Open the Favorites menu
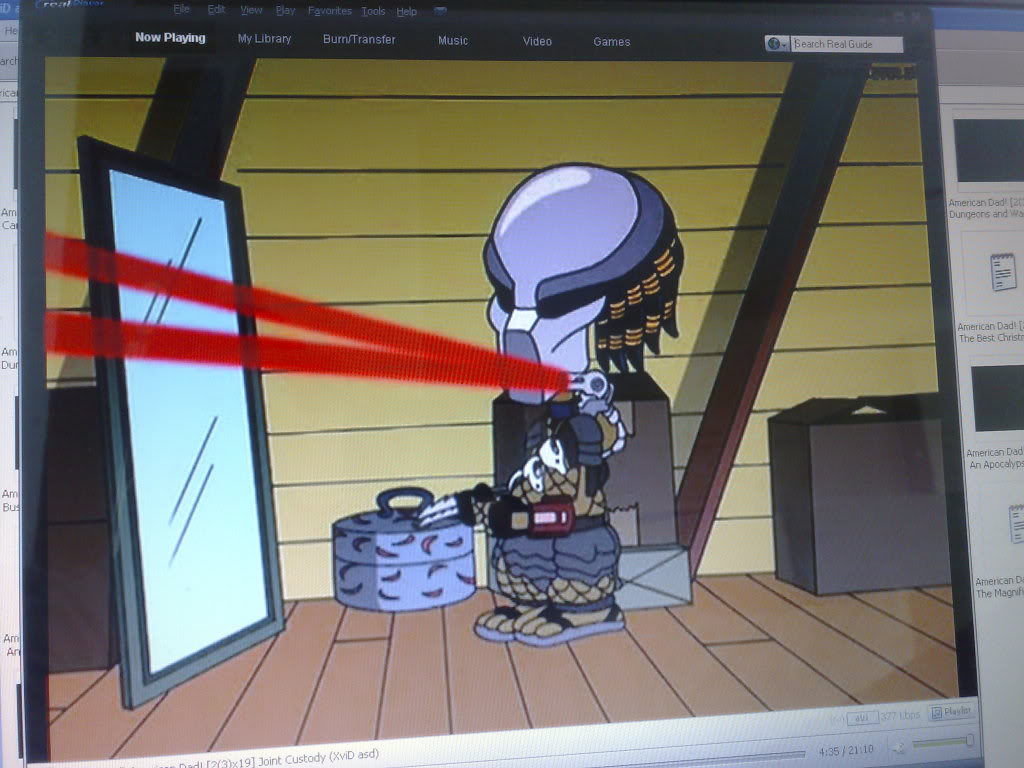The image size is (1024, 768). (330, 10)
